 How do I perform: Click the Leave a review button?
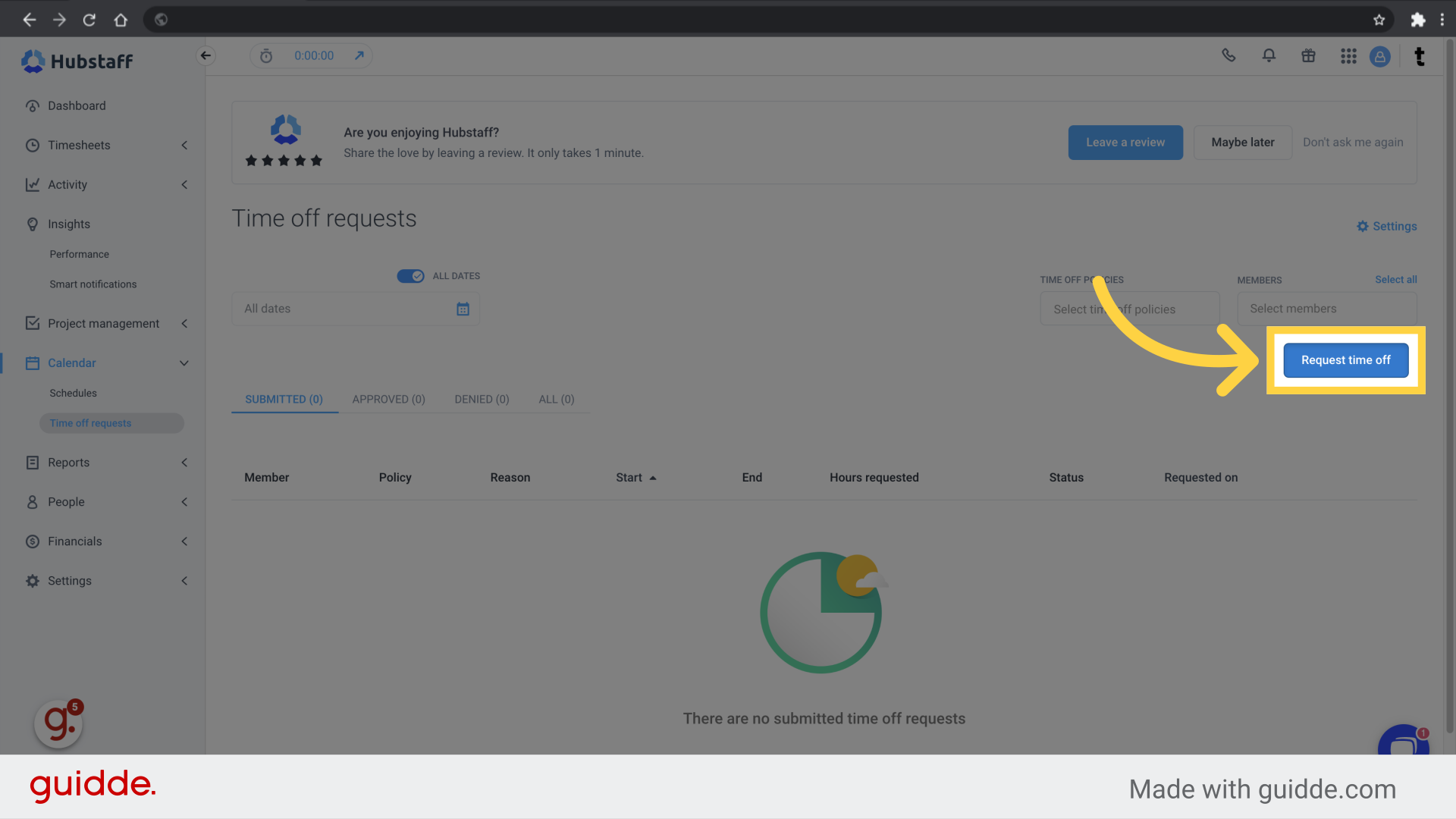click(1125, 142)
